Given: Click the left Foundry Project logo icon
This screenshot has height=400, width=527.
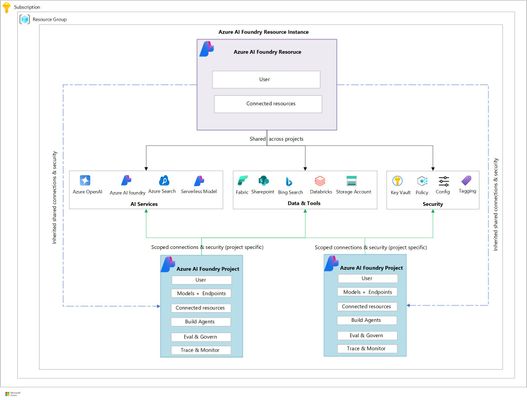Looking at the screenshot, I should point(168,265).
